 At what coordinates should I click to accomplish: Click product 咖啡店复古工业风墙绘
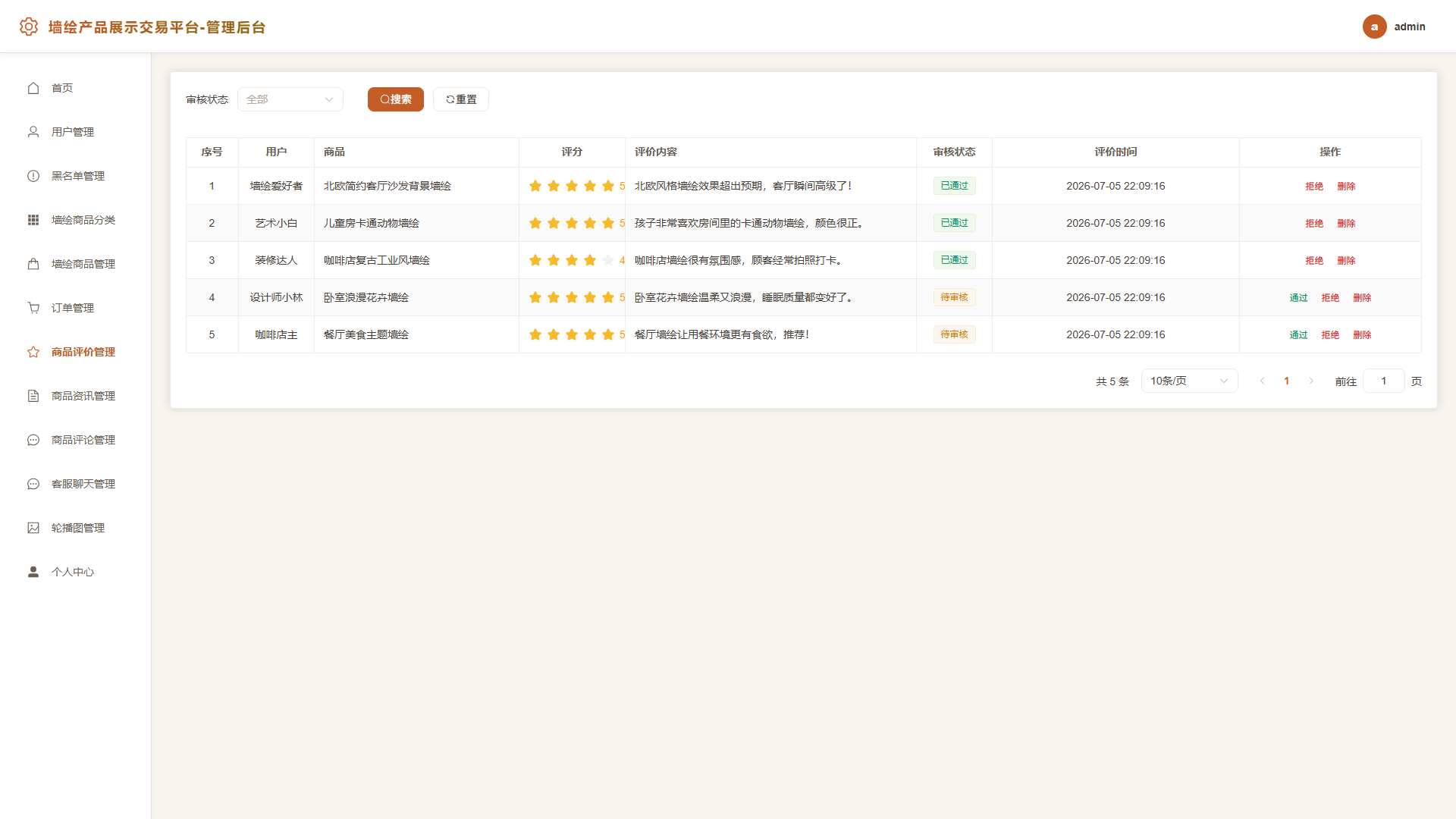(377, 260)
